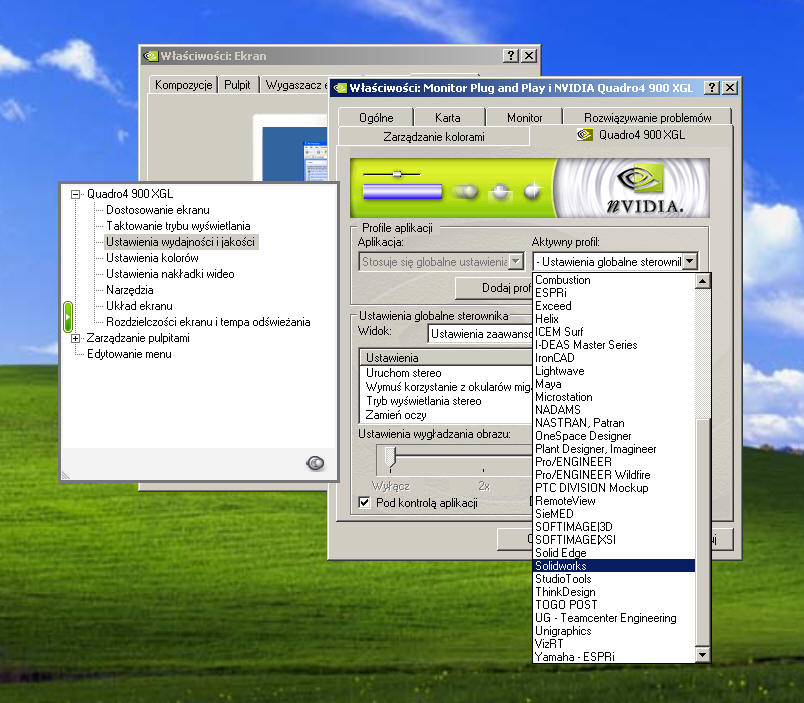Click the help question mark in Monitor properties title bar
Viewport: 804px width, 703px height.
coord(711,88)
